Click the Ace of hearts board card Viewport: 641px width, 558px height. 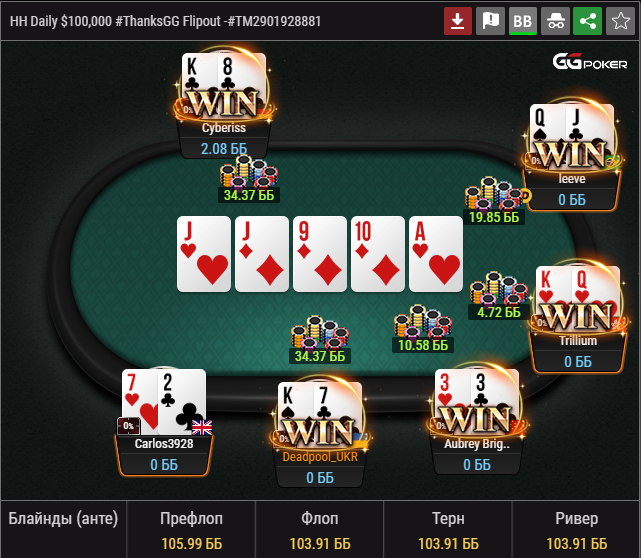pyautogui.click(x=436, y=254)
